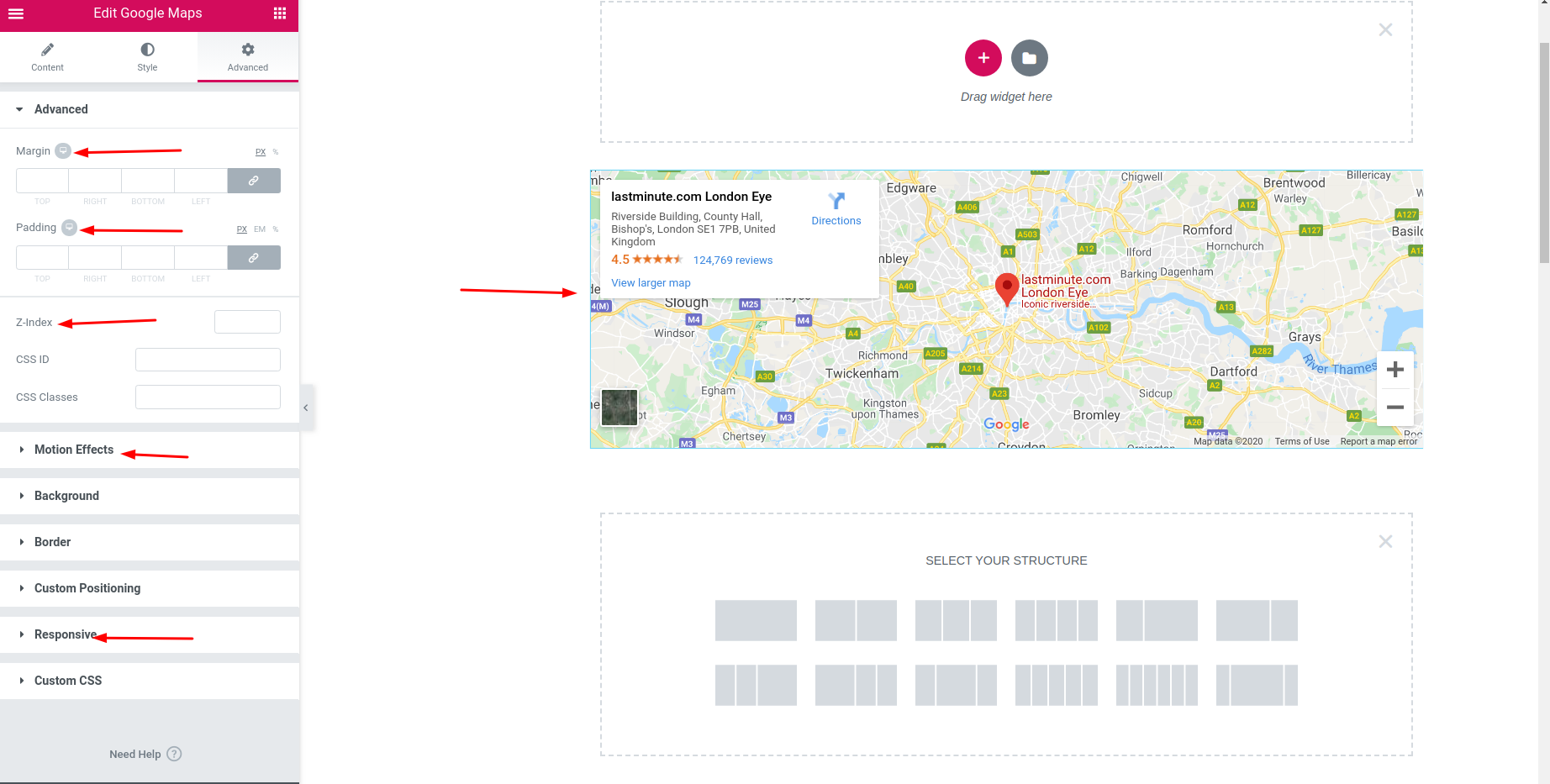Screen dimensions: 1550x784
Task: Expand the Border section
Action: 150,542
